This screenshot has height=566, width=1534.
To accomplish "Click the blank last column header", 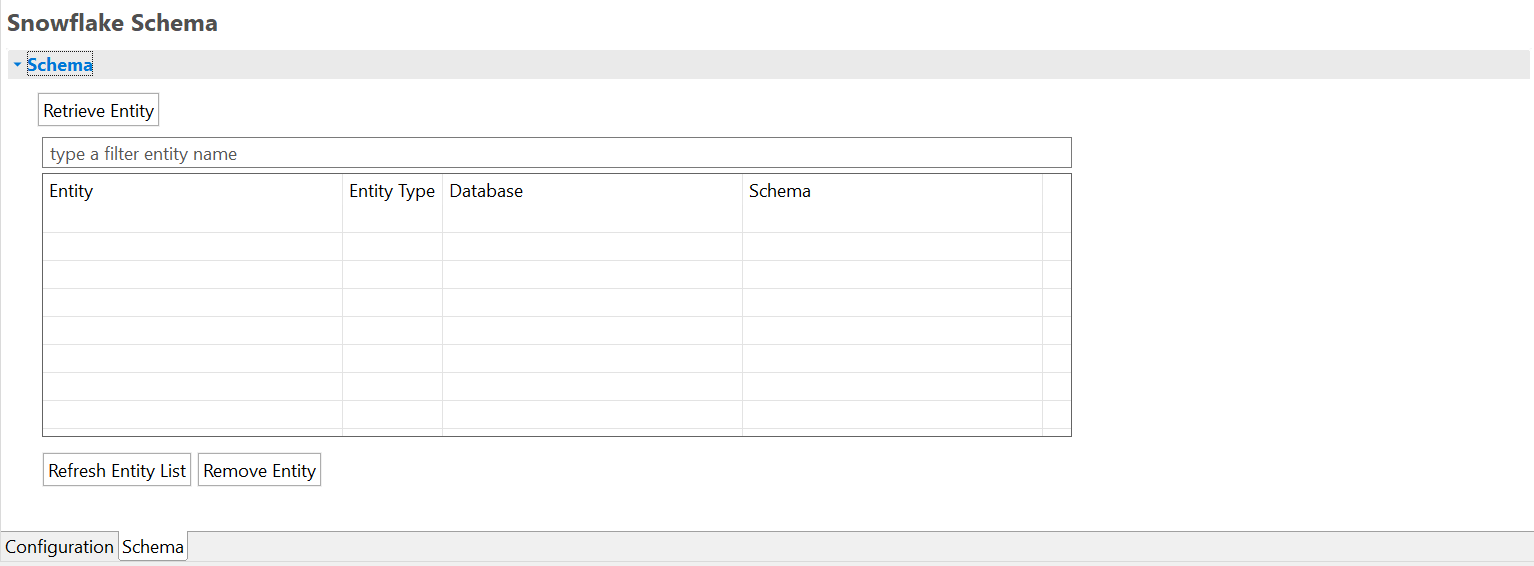I will pyautogui.click(x=1056, y=191).
